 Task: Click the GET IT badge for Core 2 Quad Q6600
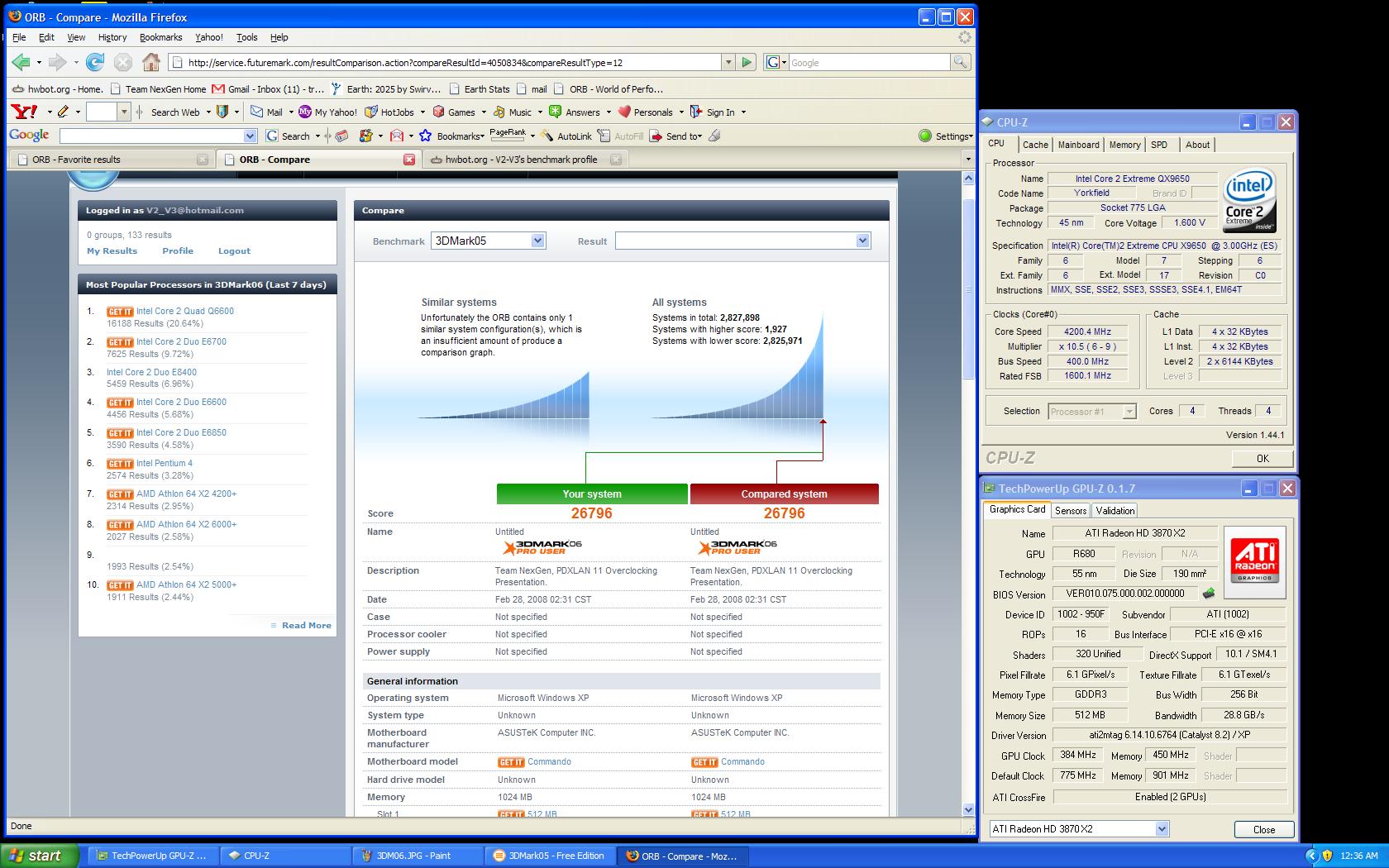pyautogui.click(x=120, y=312)
